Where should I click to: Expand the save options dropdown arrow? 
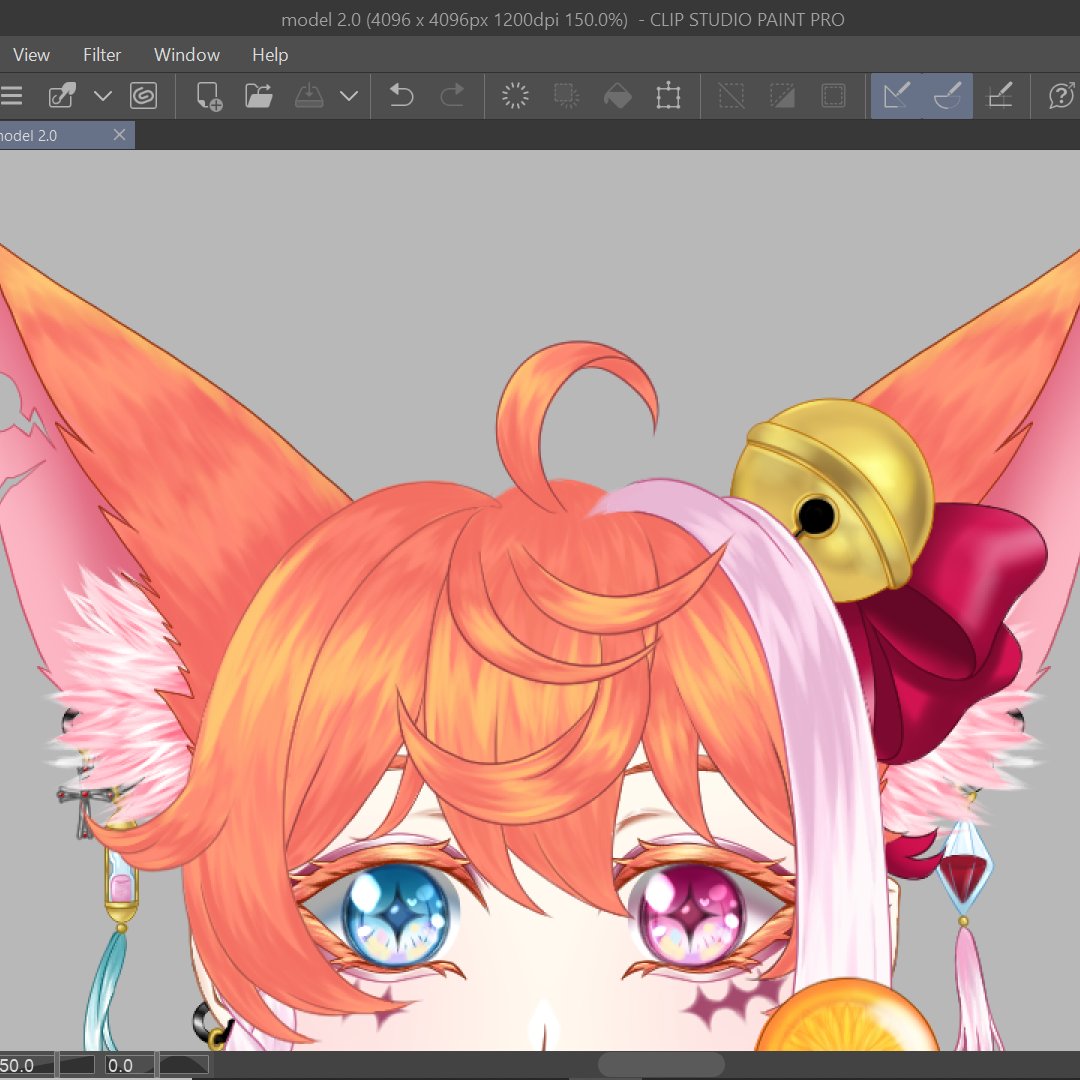[349, 96]
